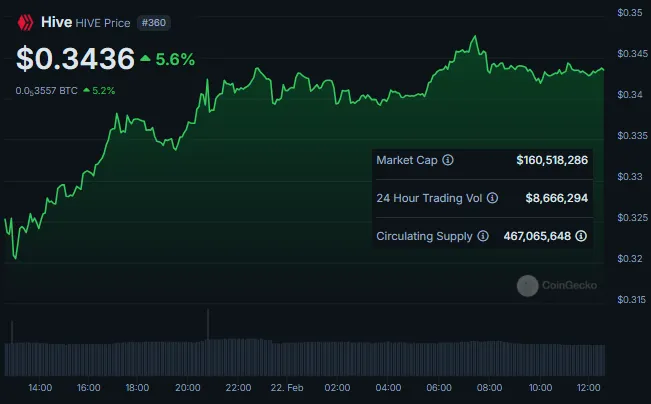
Task: Click the 22. Feb date label
Action: point(287,388)
